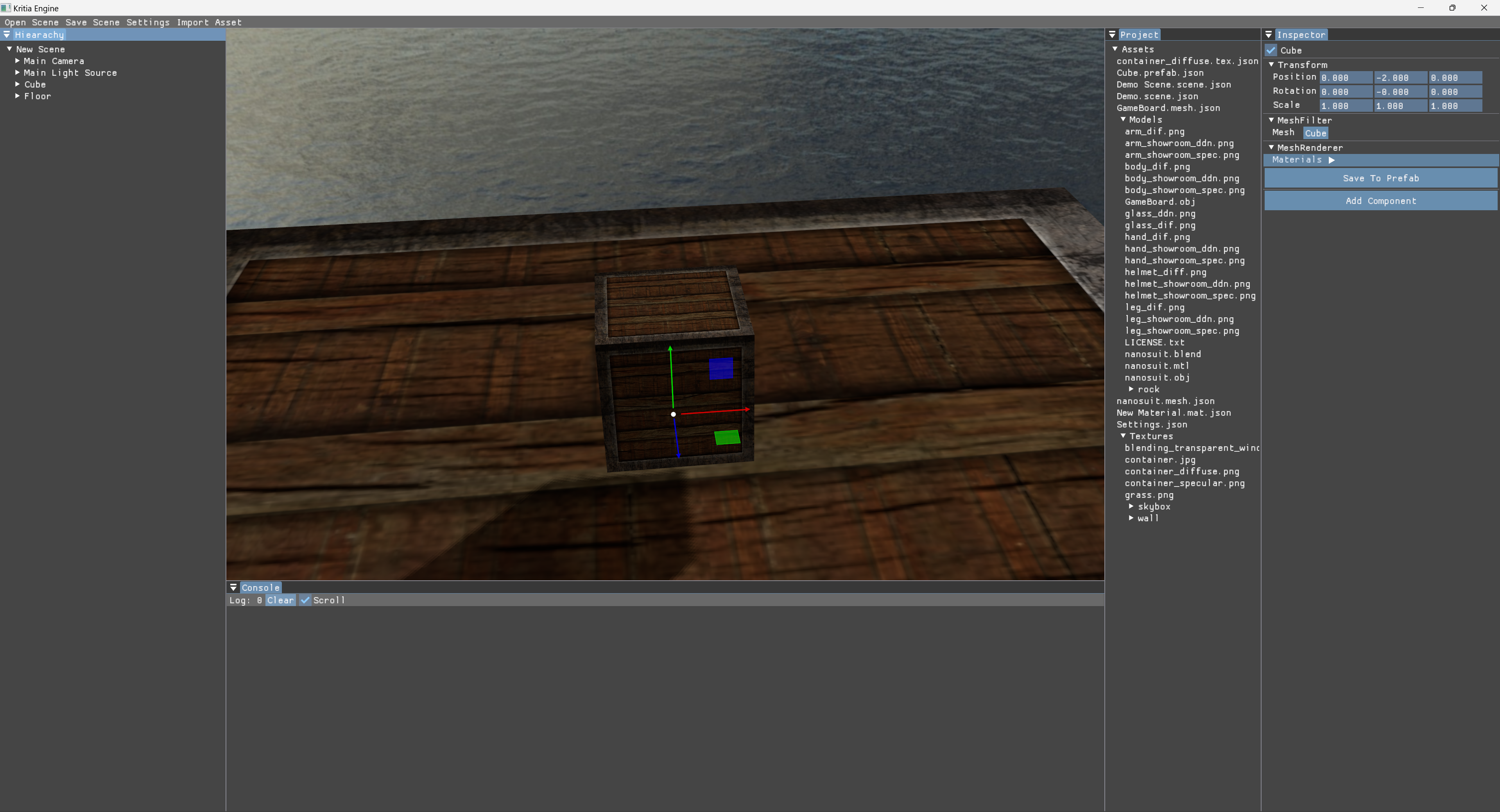1500x812 pixels.
Task: Expand the wall folder
Action: (1131, 517)
